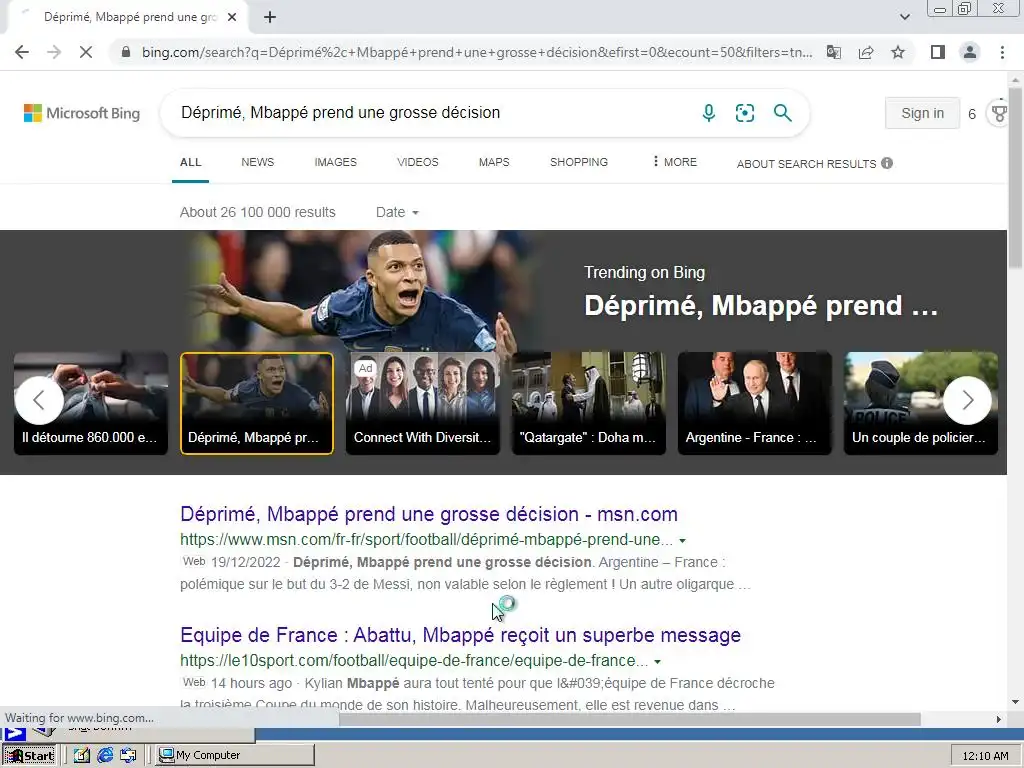This screenshot has width=1024, height=768.
Task: Open 'Il détourne 860.000' trending card
Action: pos(91,403)
